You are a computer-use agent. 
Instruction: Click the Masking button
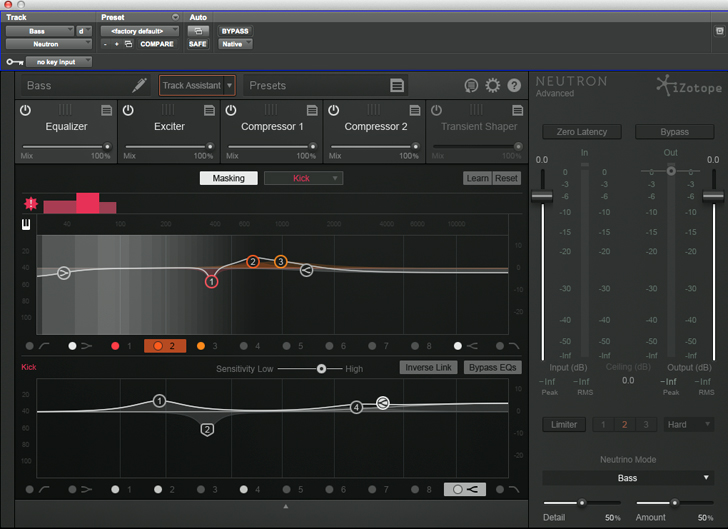[228, 178]
